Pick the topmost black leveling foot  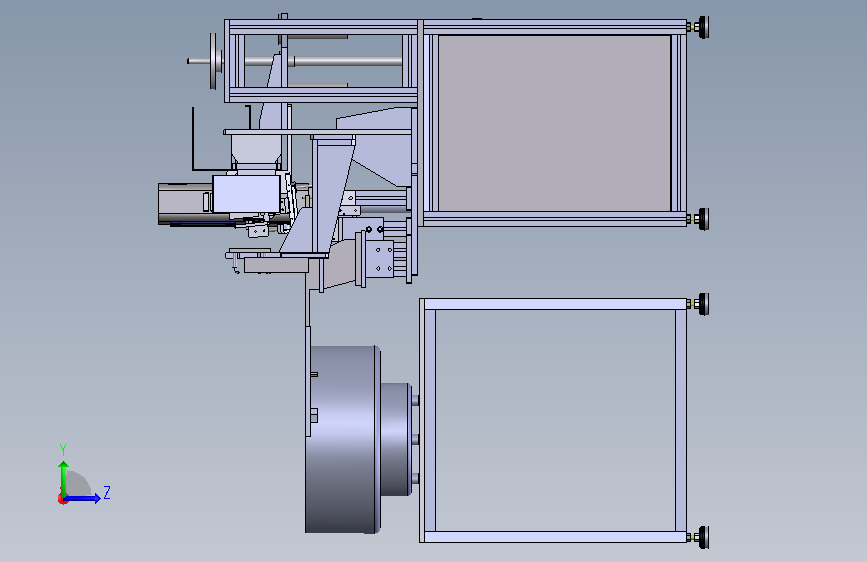702,27
